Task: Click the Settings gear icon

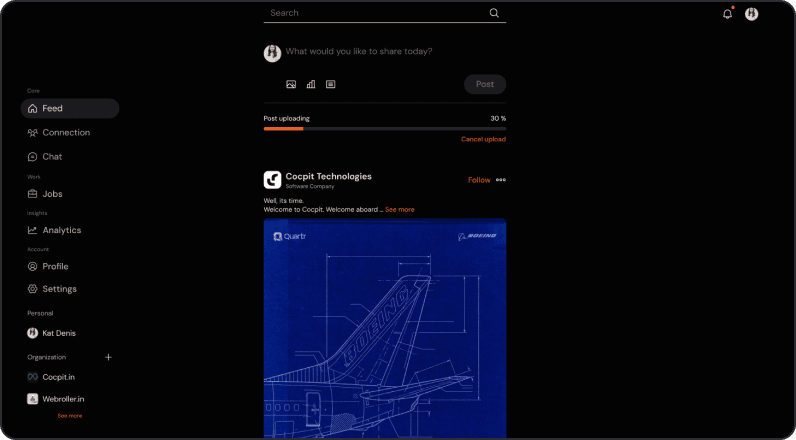Action: (32, 289)
